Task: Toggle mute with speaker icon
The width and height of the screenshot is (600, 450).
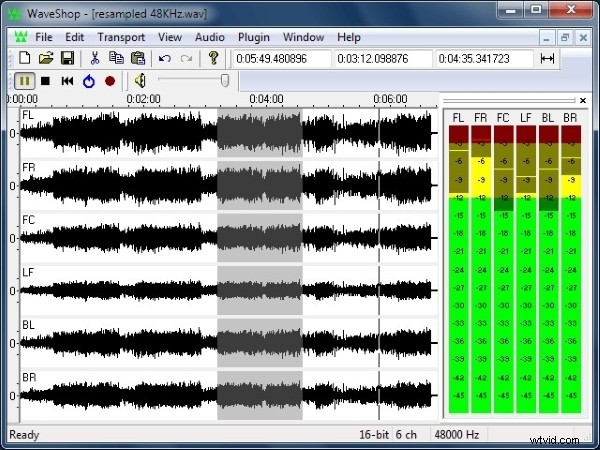Action: point(140,81)
